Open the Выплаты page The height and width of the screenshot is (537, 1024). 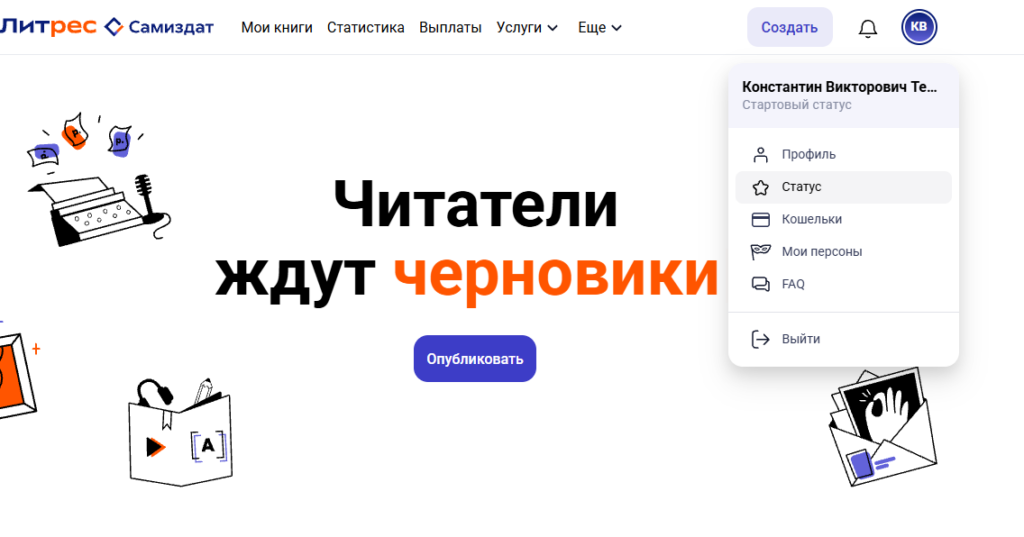coord(450,28)
